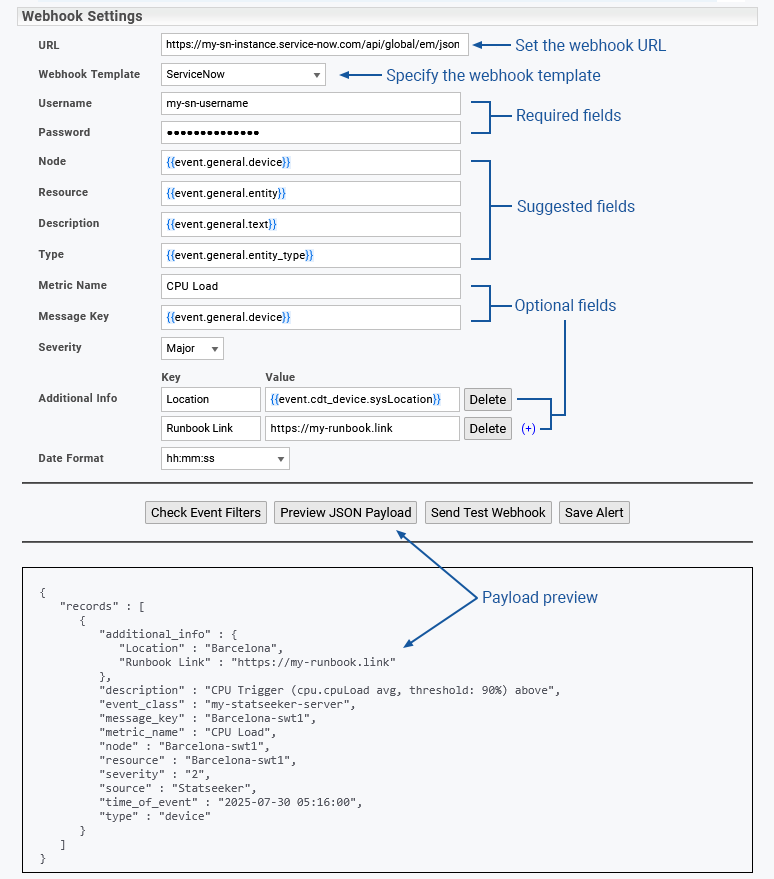774x879 pixels.
Task: Click the Description text field
Action: [x=310, y=224]
